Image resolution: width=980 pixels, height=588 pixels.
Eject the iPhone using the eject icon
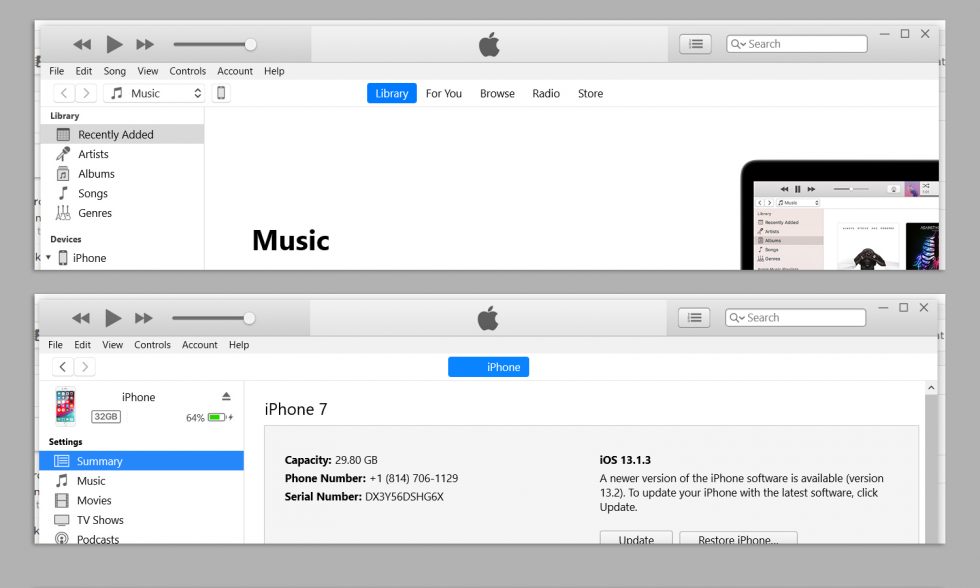click(226, 397)
